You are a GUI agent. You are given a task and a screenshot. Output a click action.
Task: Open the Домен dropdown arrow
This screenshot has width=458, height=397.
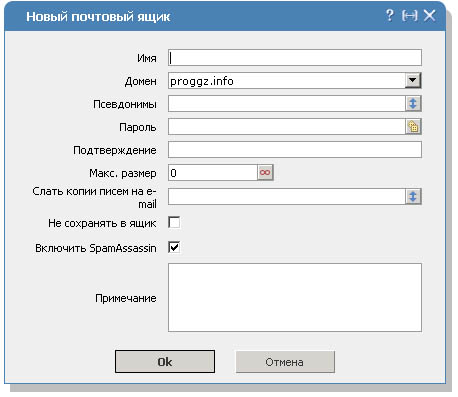(413, 81)
